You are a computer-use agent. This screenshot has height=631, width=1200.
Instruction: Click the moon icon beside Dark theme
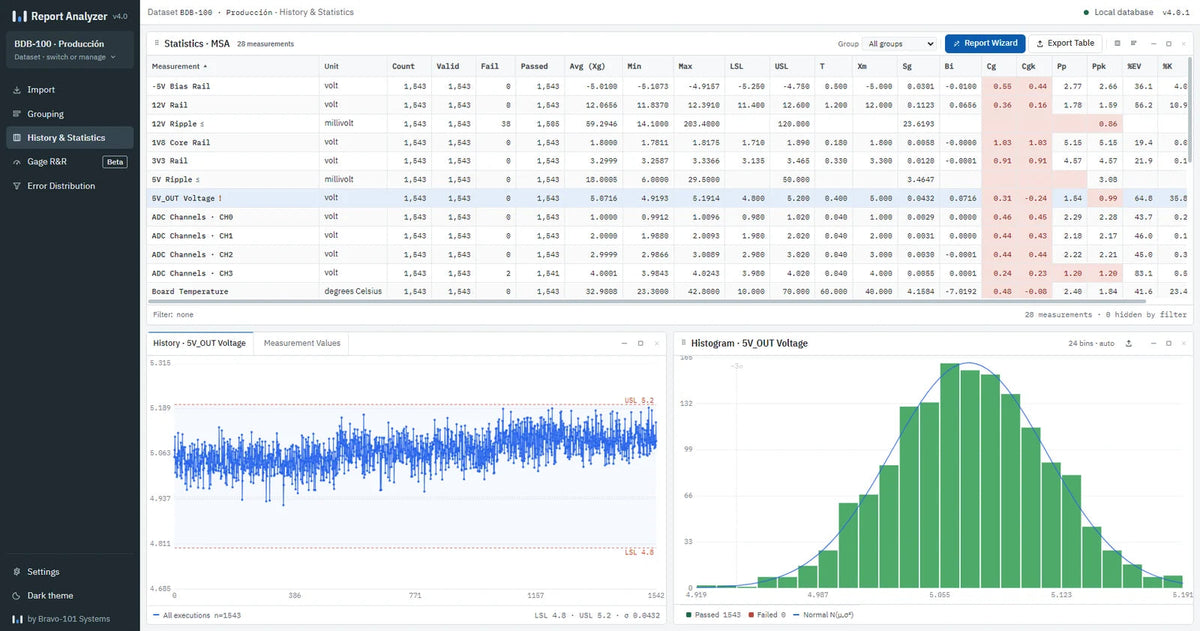[x=16, y=596]
